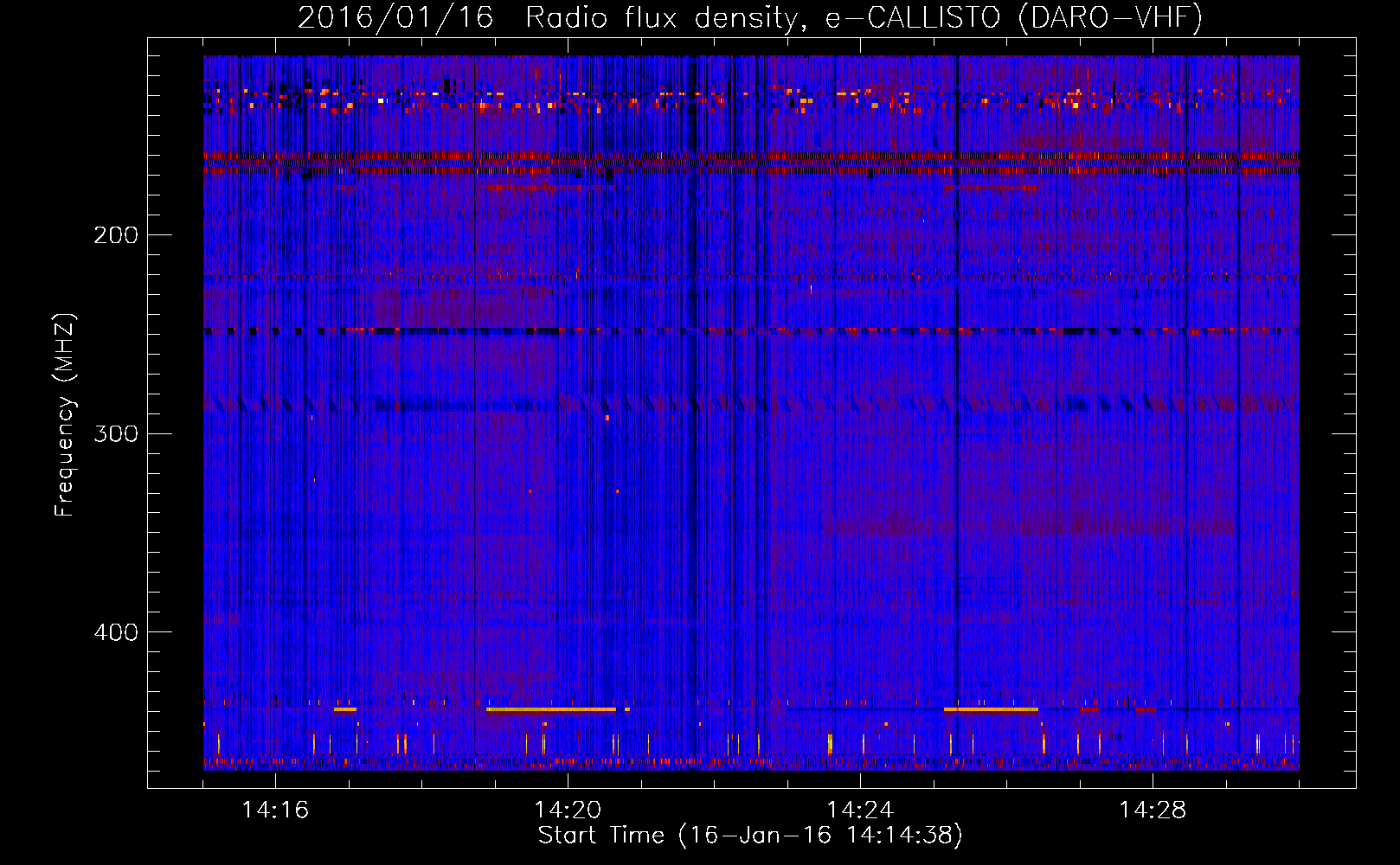Image resolution: width=1400 pixels, height=865 pixels.
Task: Click the 200 frequency tick label
Action: [116, 235]
